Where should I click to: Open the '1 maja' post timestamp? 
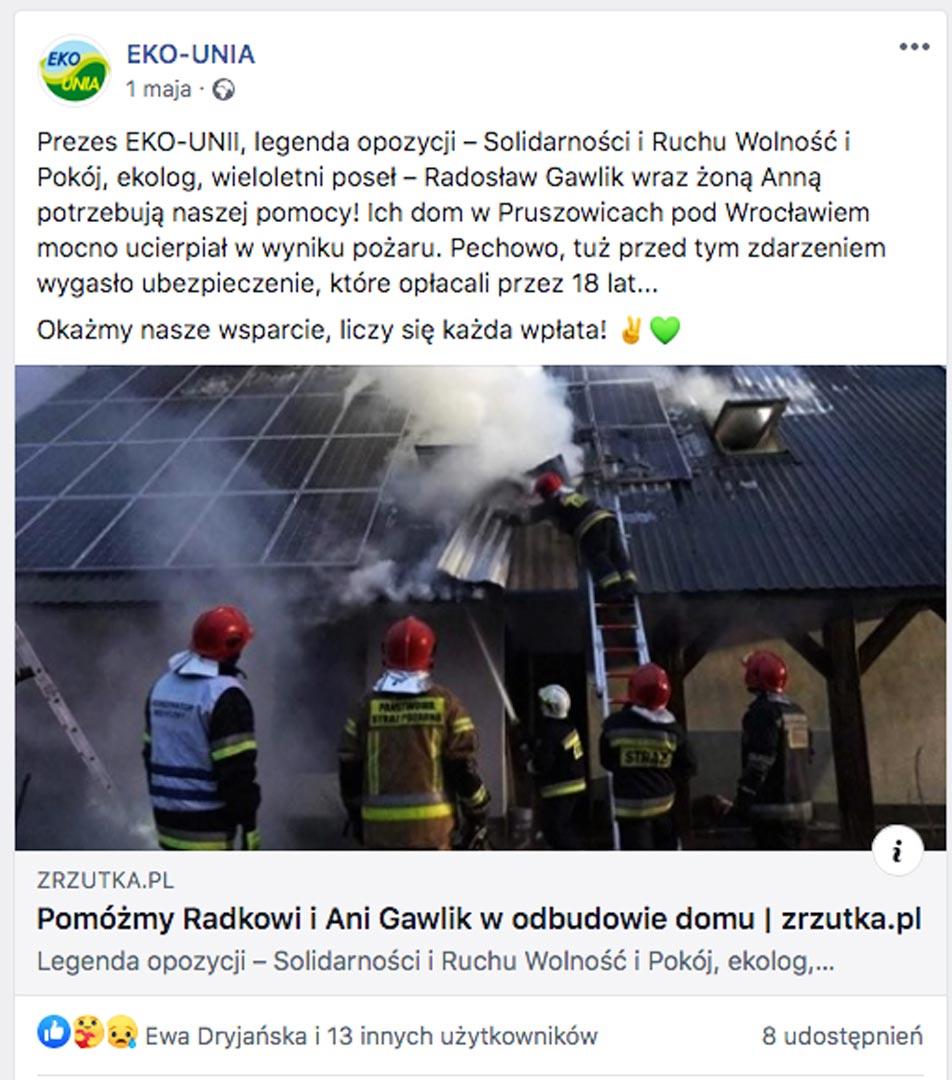tap(158, 90)
